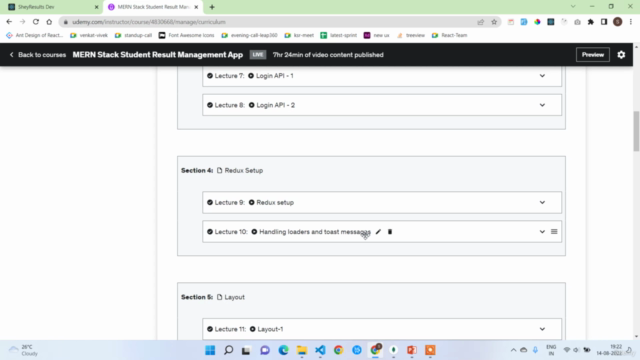Open a new browser tab
The image size is (640, 360).
(212, 7)
